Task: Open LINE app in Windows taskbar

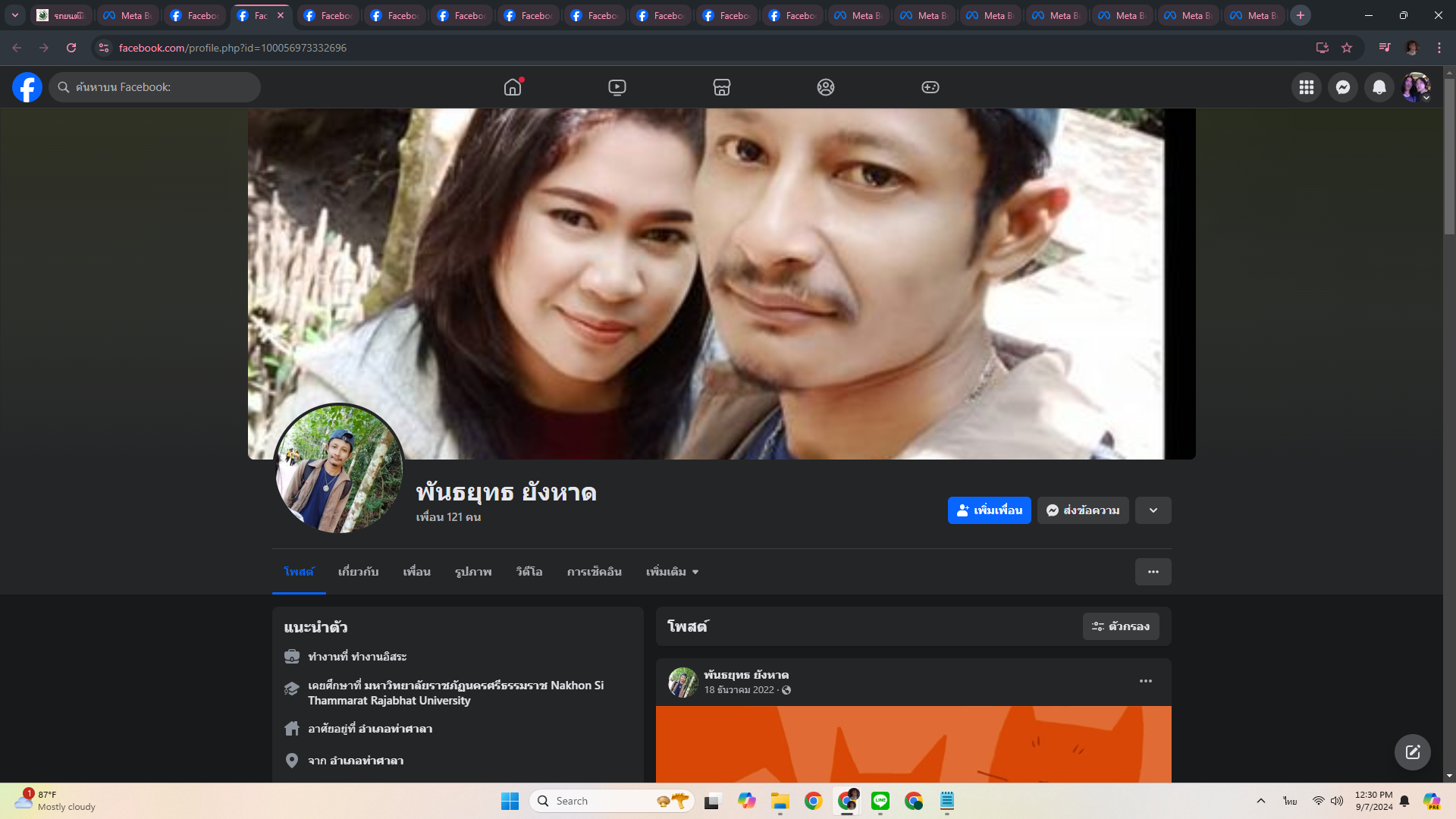Action: (x=880, y=801)
